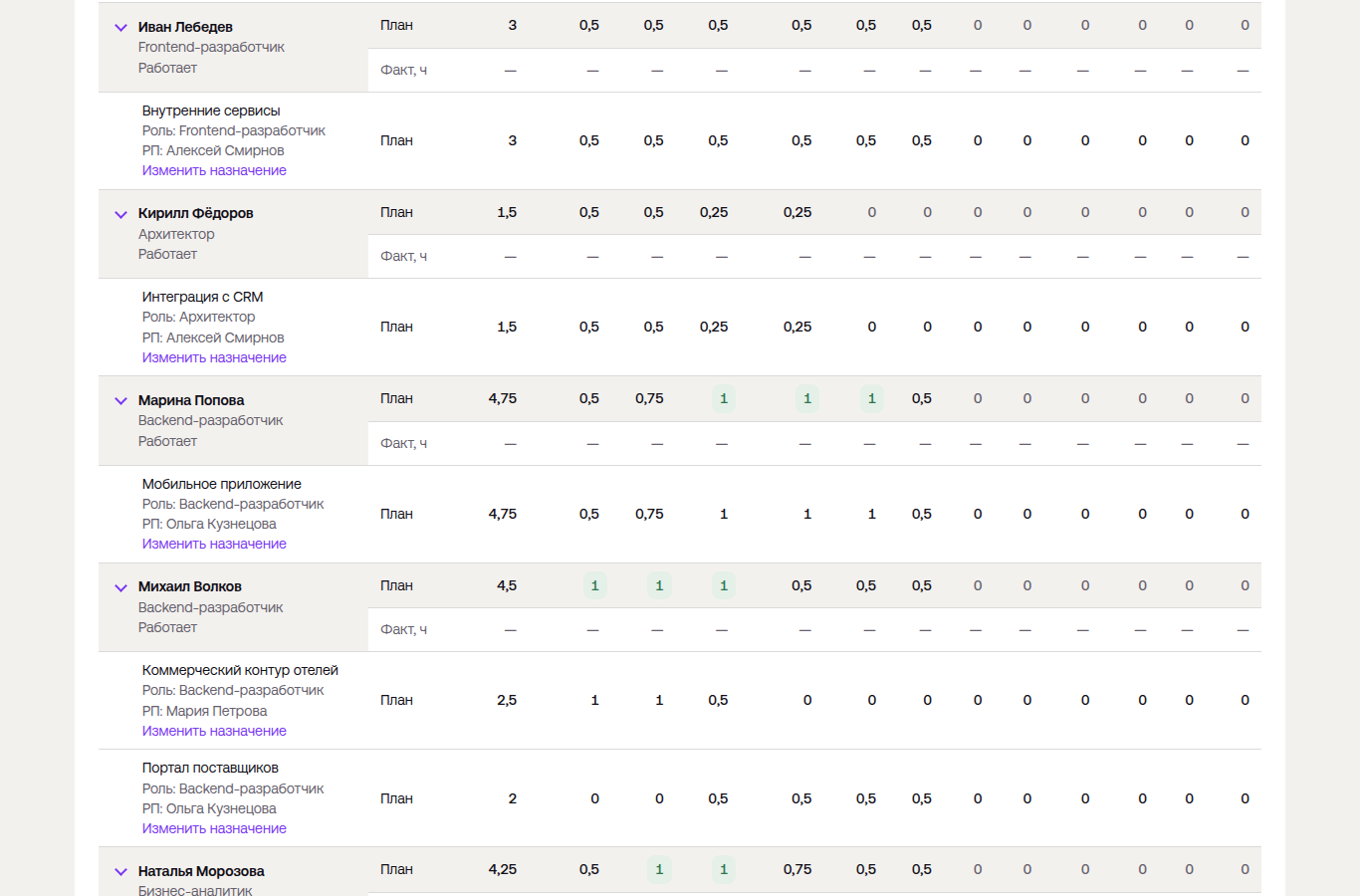
Task: Click the text РП: Мария Петрова
Action: (x=204, y=711)
